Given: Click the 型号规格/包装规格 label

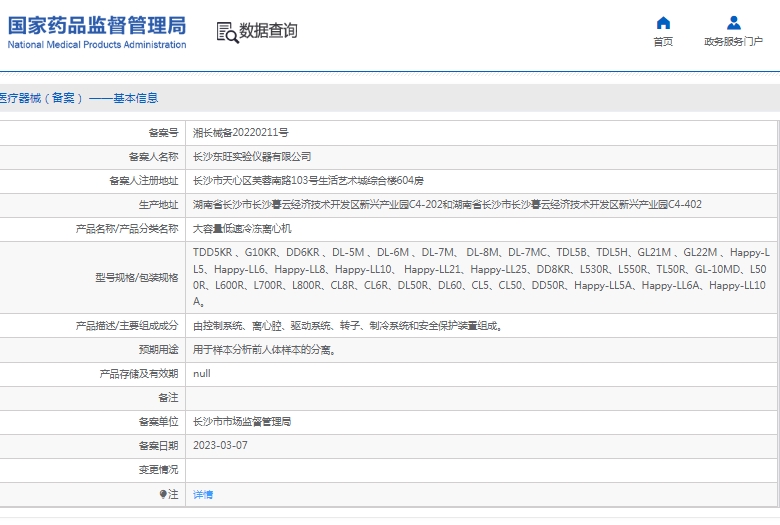Looking at the screenshot, I should click(x=137, y=278).
